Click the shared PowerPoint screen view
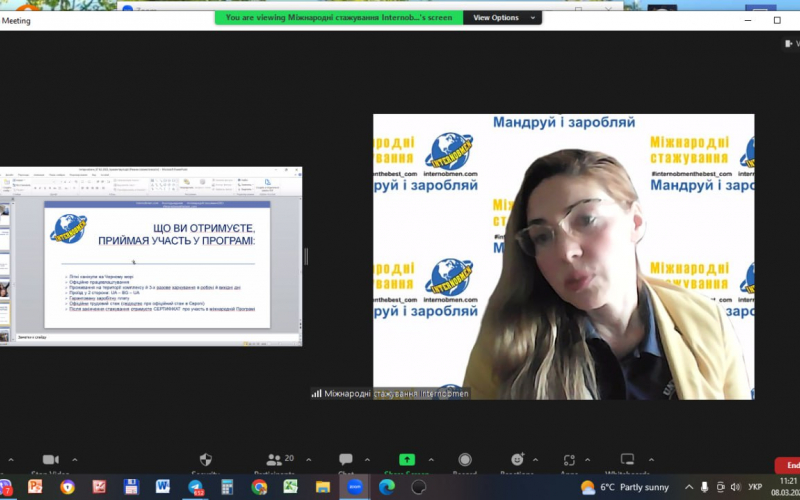The image size is (800, 500). point(151,257)
